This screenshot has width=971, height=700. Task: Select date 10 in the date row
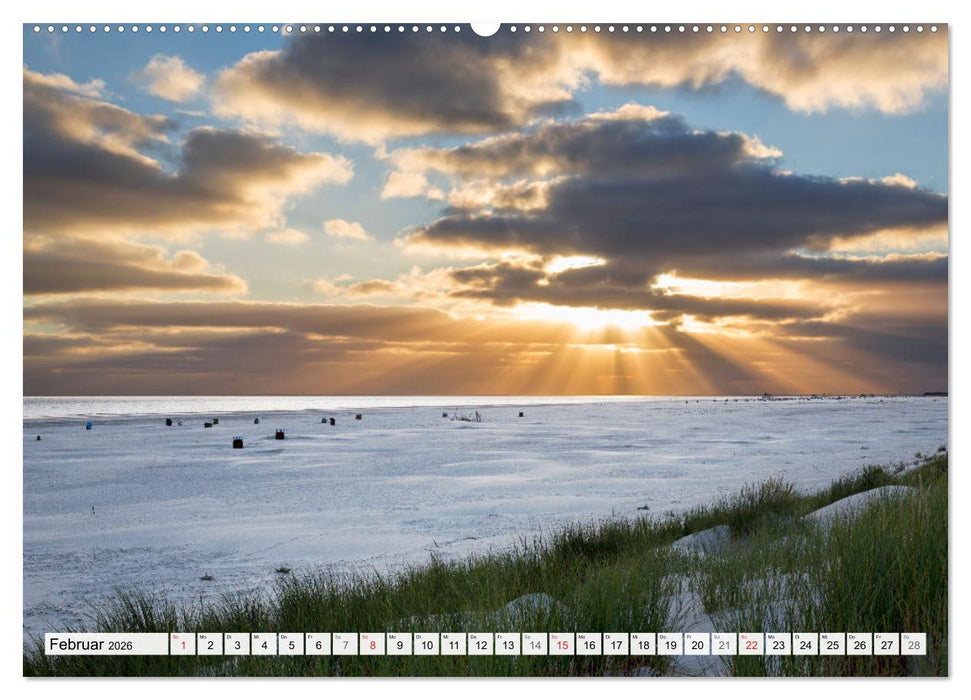pos(428,647)
